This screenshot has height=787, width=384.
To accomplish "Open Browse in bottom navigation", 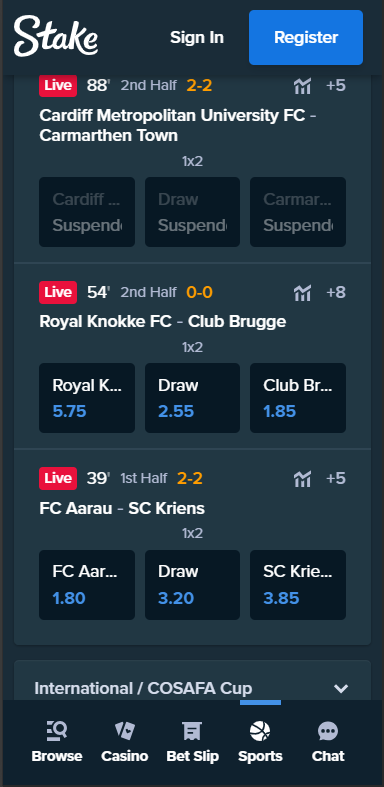I will tap(57, 742).
